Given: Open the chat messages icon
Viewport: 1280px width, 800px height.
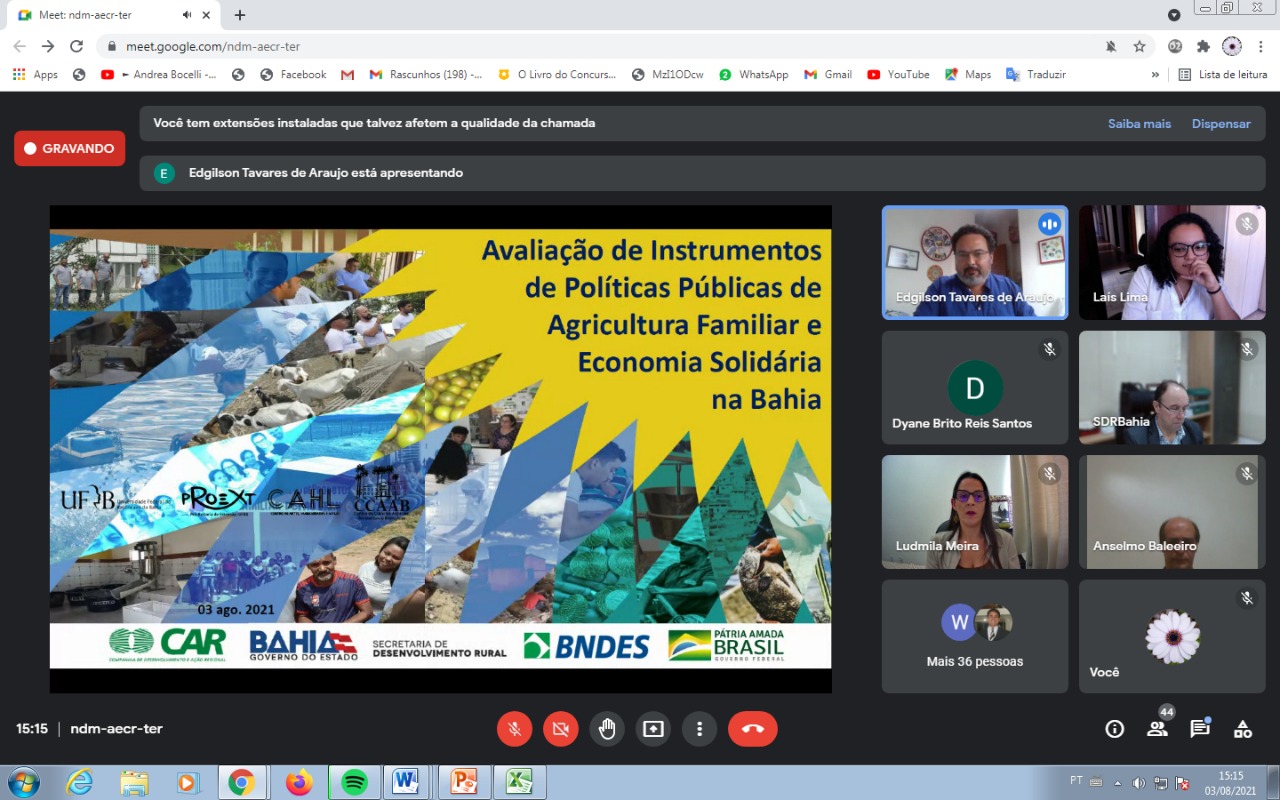Looking at the screenshot, I should (1199, 729).
